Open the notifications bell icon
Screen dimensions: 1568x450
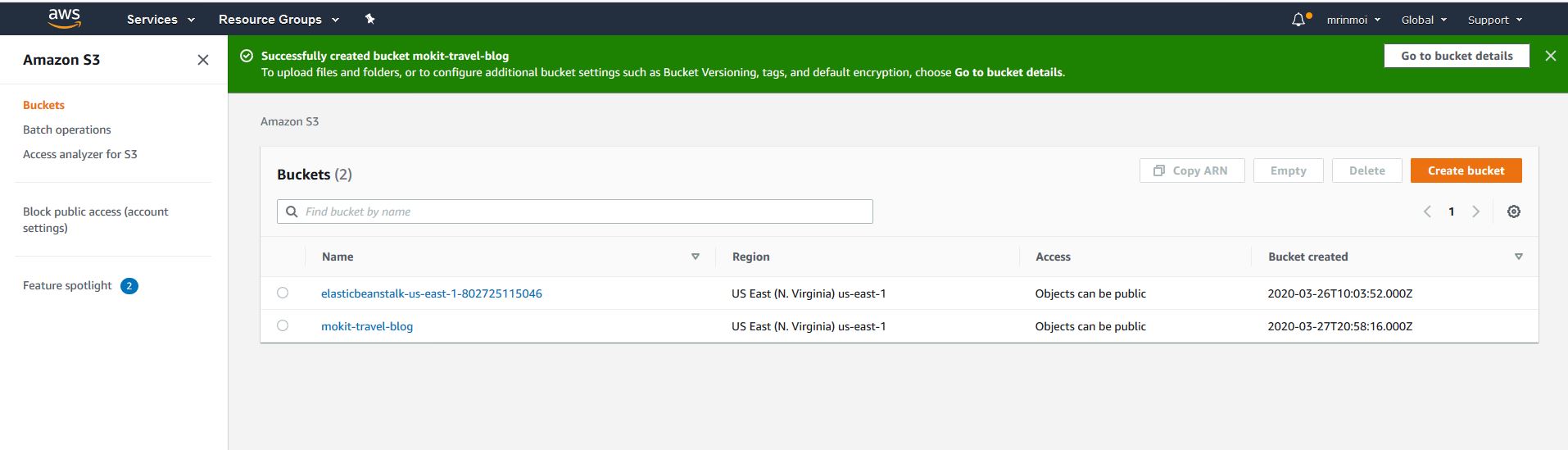1299,20
